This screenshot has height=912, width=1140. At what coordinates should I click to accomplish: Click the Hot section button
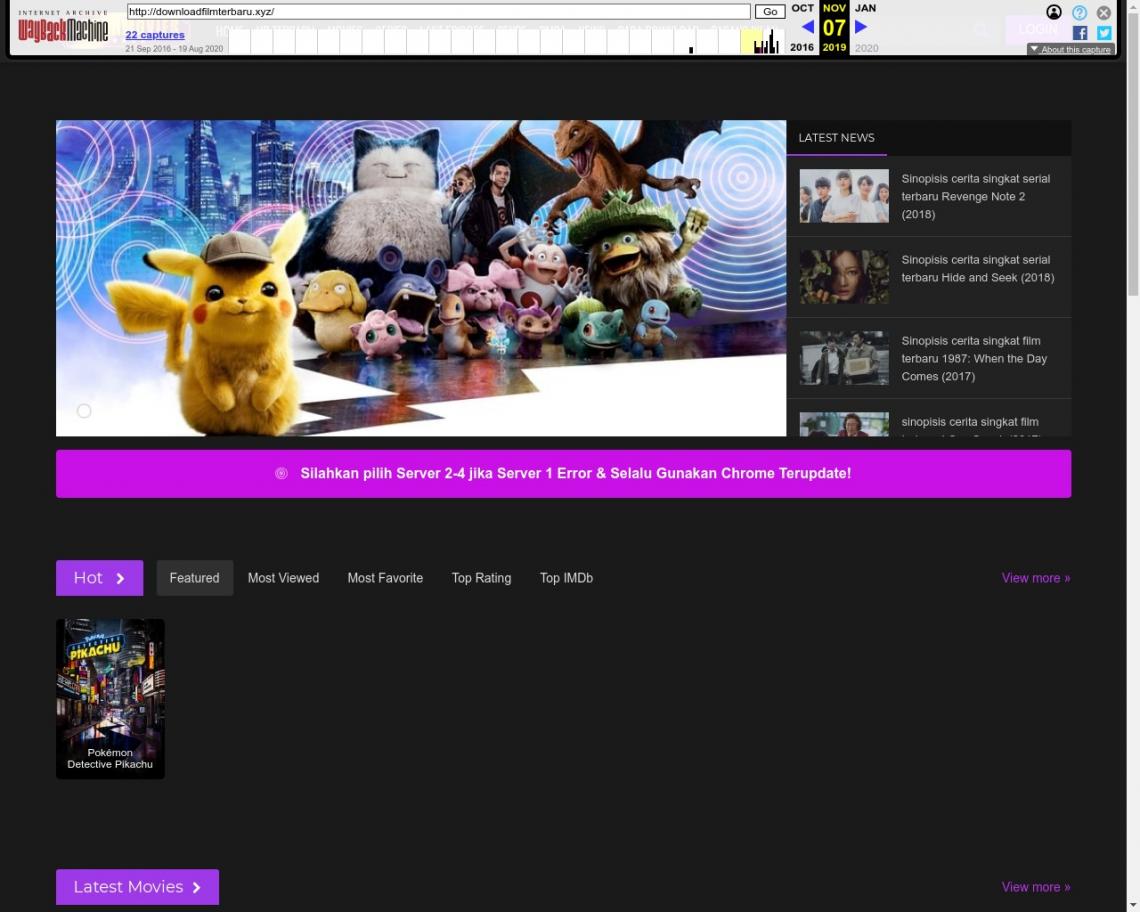tap(100, 578)
